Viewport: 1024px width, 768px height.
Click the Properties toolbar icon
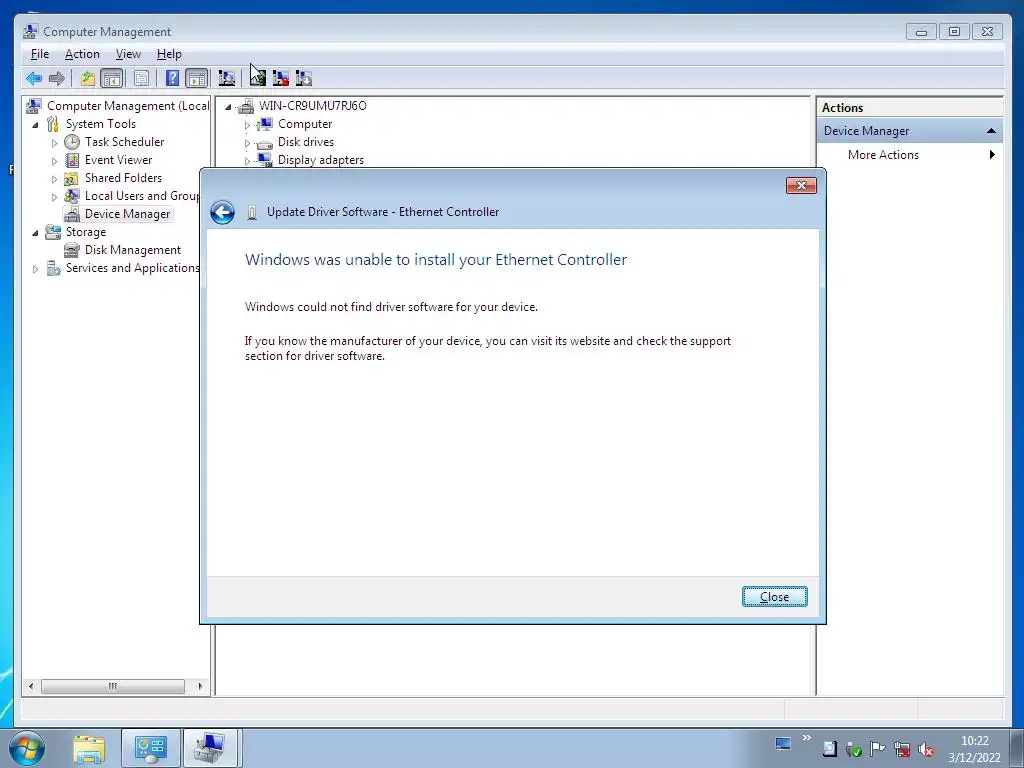141,78
